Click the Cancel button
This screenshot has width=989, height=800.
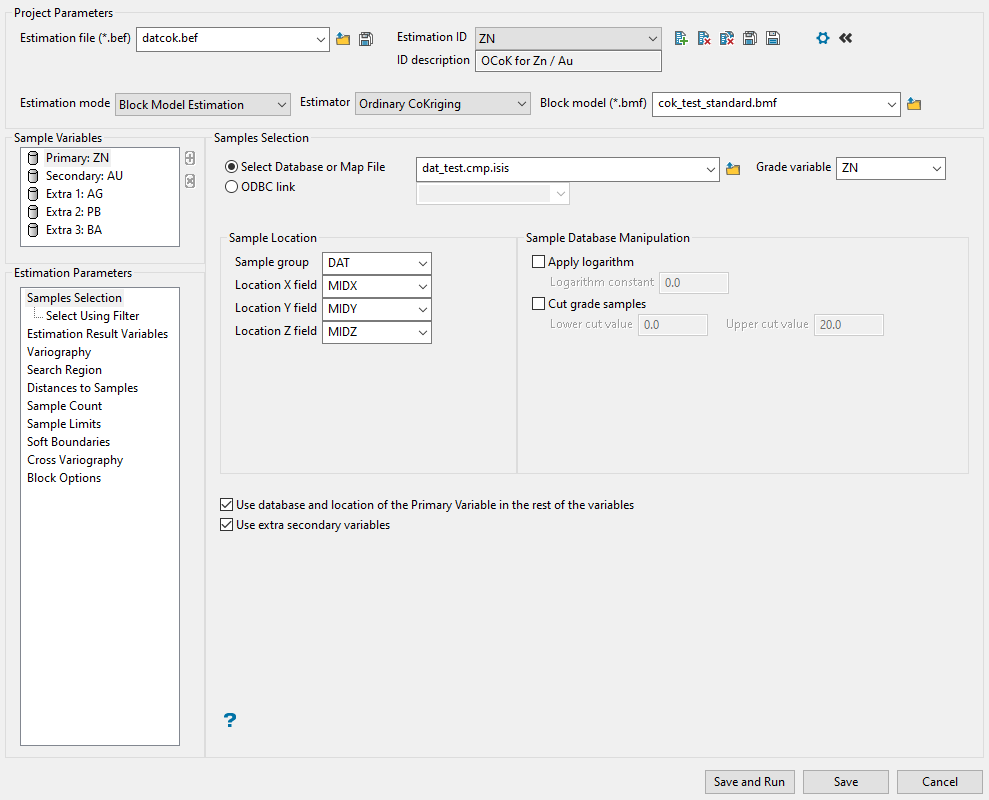coord(939,782)
